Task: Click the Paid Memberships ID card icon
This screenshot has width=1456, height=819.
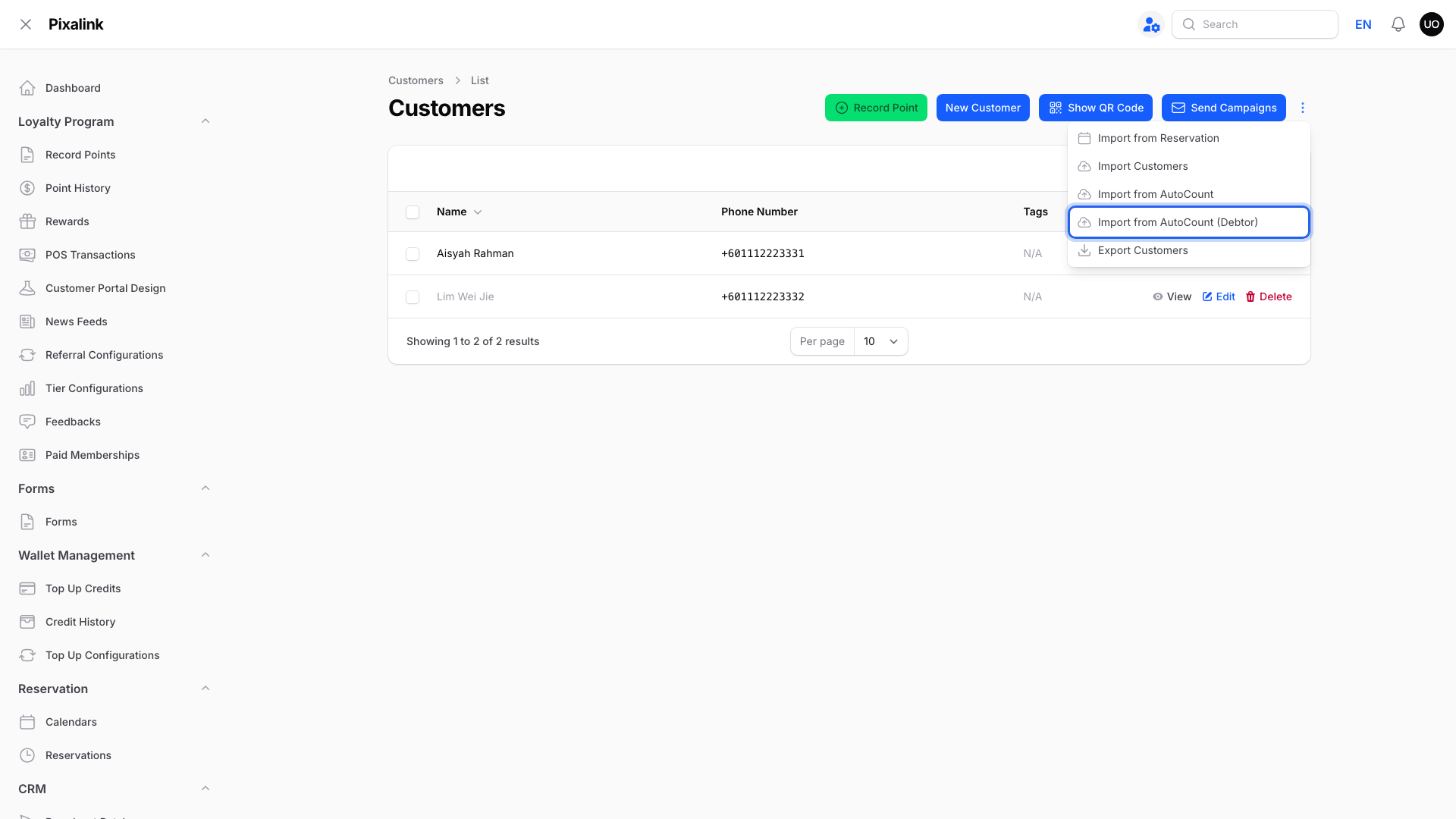Action: coord(27,455)
